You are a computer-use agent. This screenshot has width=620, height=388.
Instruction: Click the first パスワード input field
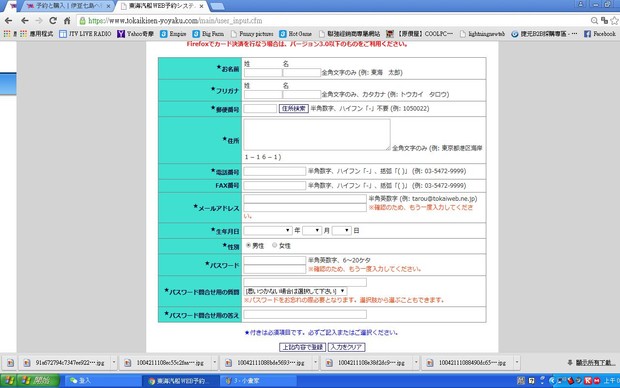coord(275,260)
